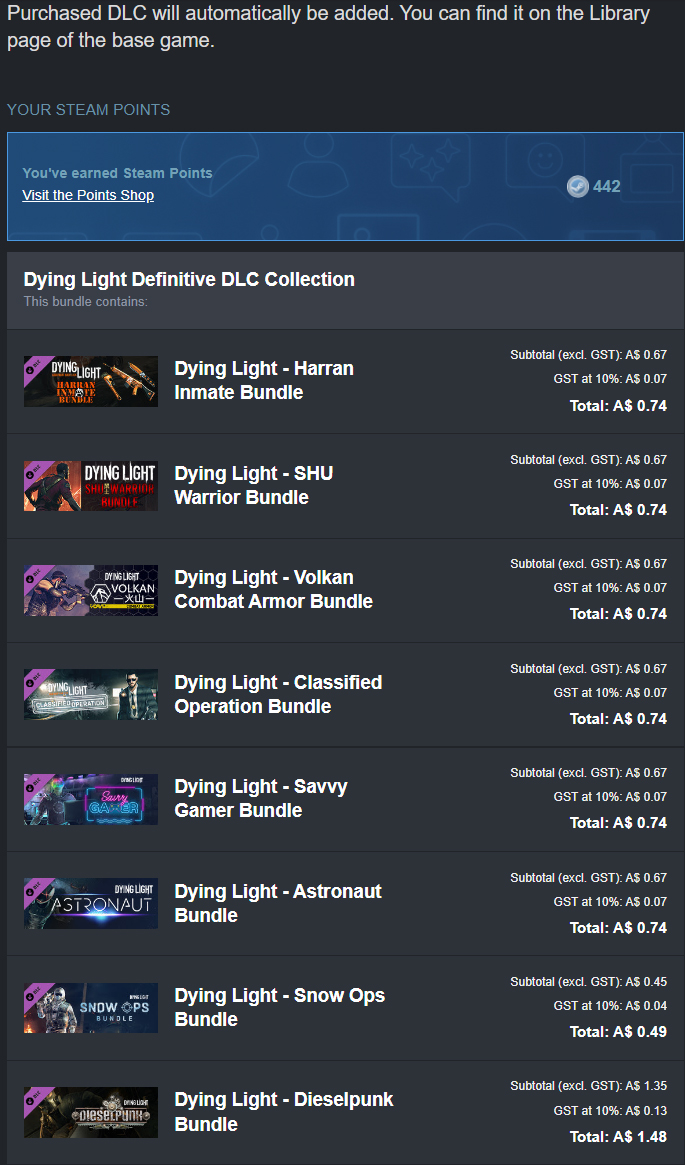Open Dying Light - Savvy Gamer Bundle title
The width and height of the screenshot is (685, 1165).
(261, 798)
